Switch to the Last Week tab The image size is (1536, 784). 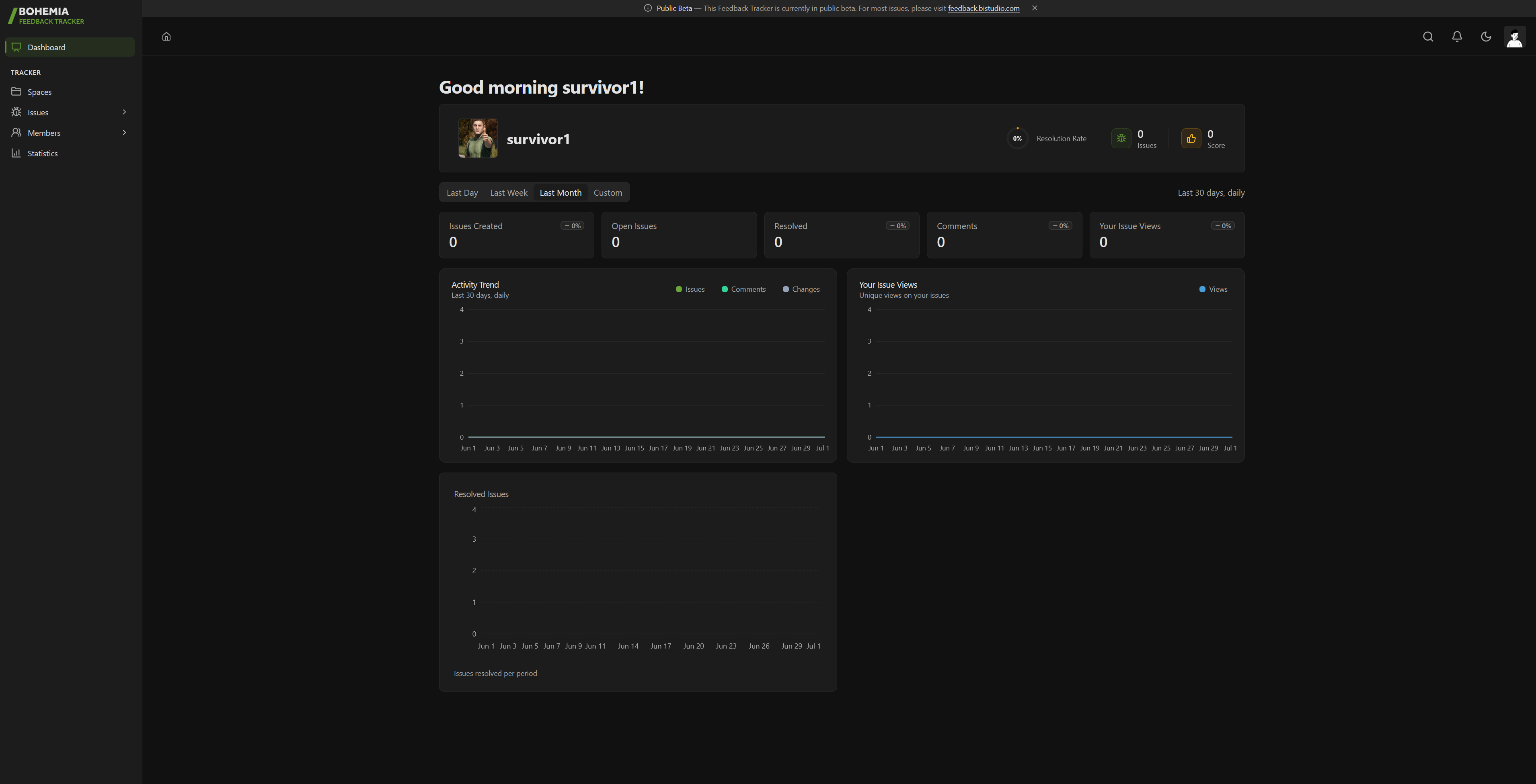coord(509,192)
